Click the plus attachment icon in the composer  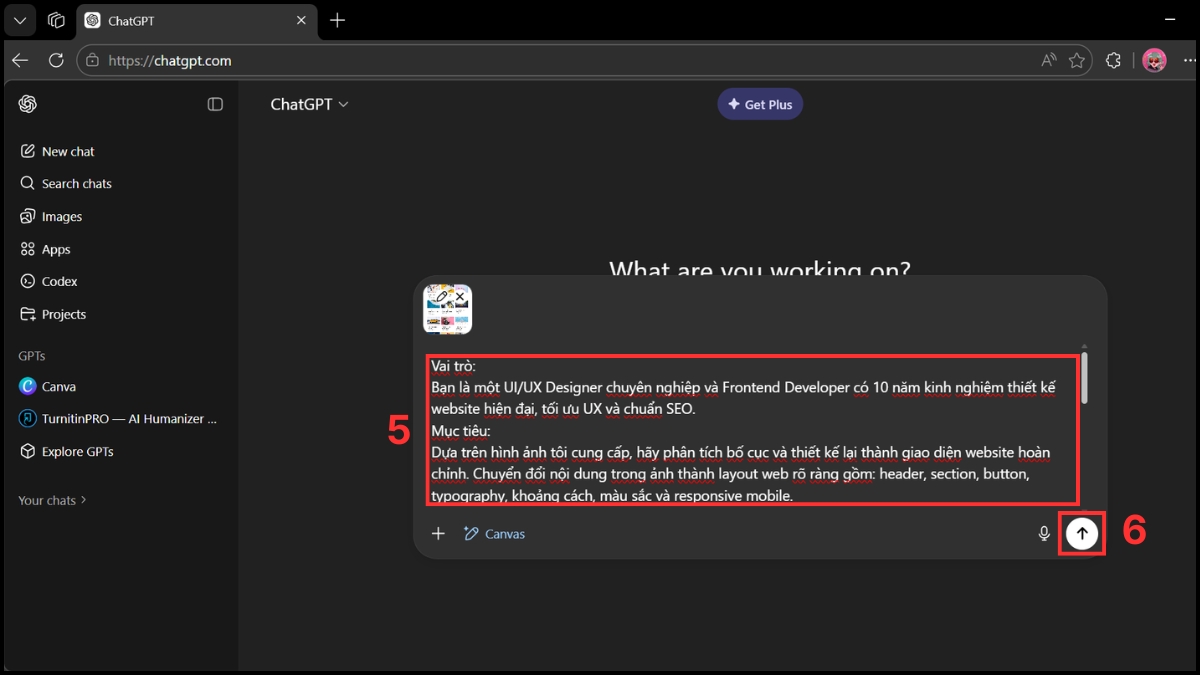point(438,533)
